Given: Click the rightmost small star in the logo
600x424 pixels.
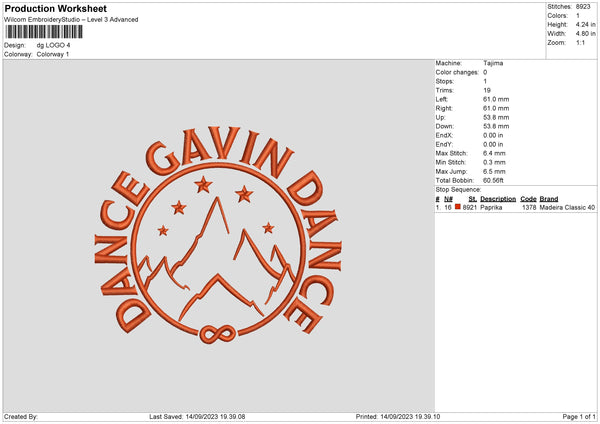Looking at the screenshot, I should tap(268, 228).
